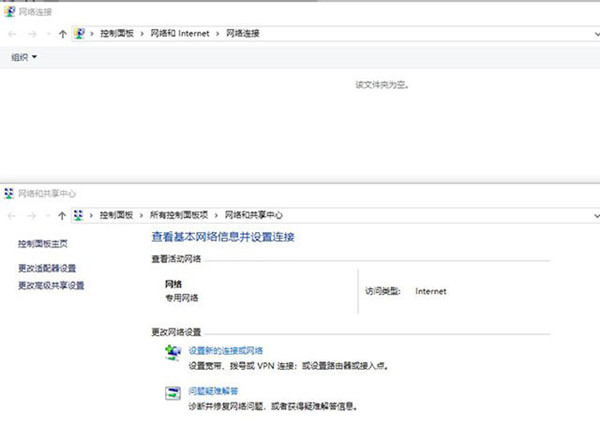Select 网络连接 breadcrumb in address bar
600x439 pixels.
click(243, 34)
